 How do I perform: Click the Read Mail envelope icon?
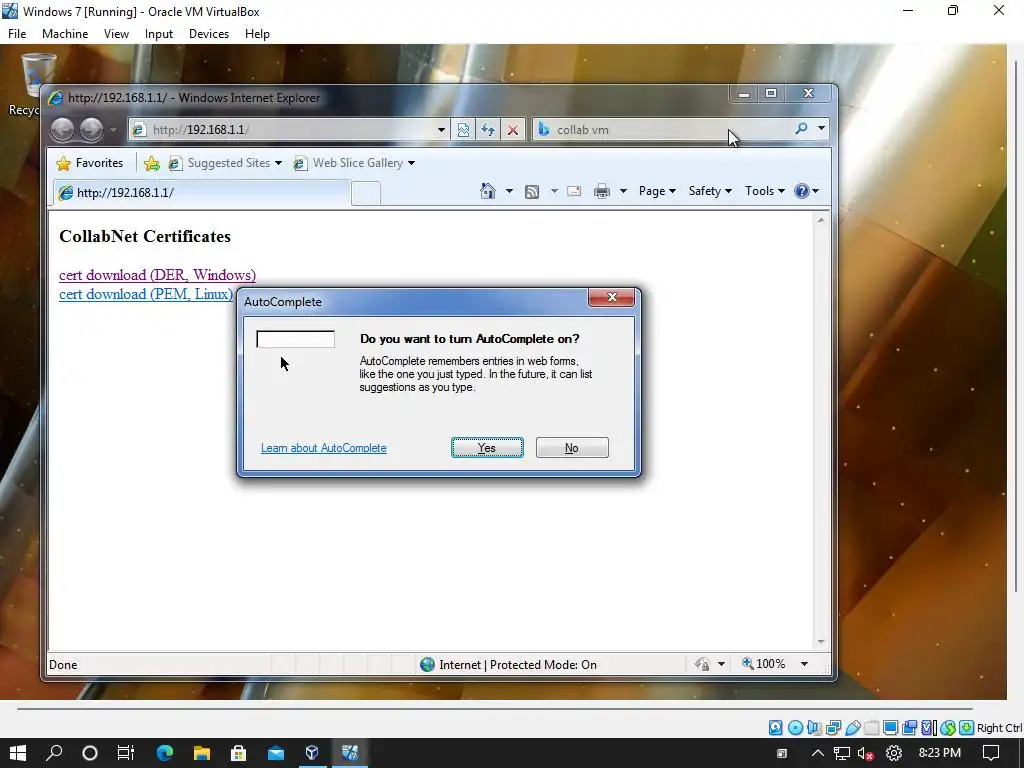[x=574, y=191]
